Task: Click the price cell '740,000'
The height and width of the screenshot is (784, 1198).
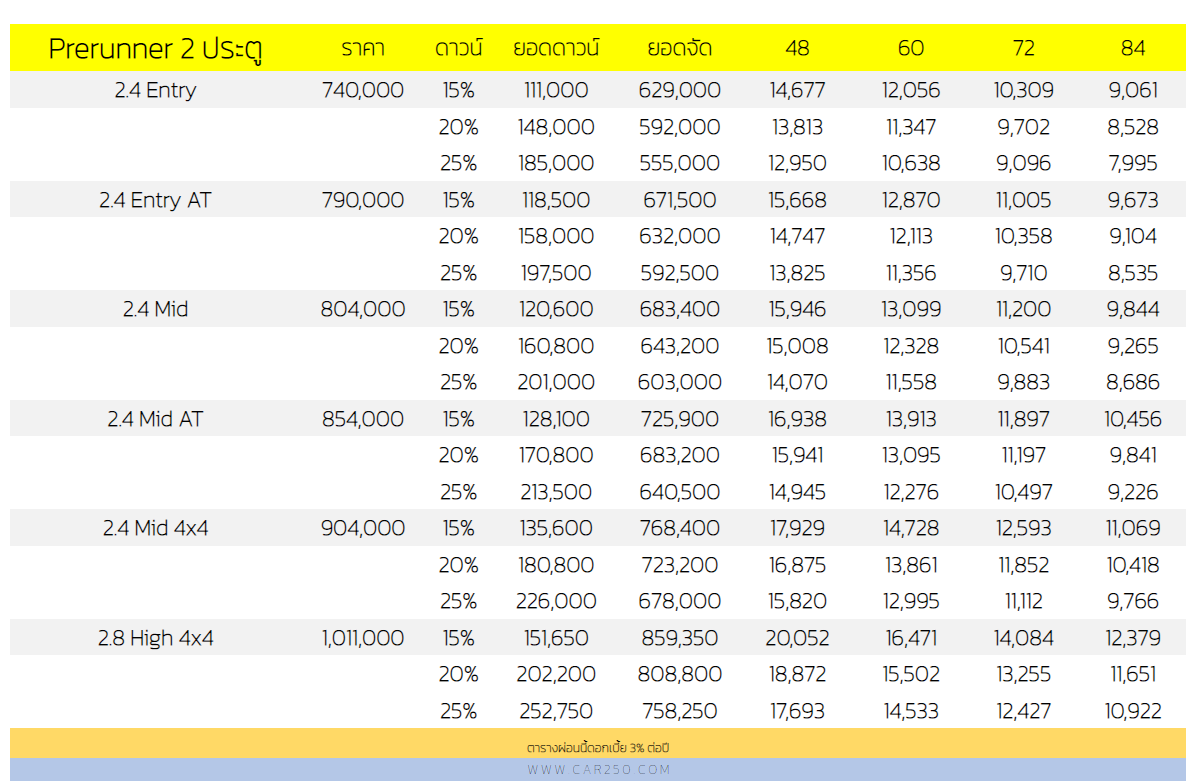Action: click(x=363, y=90)
